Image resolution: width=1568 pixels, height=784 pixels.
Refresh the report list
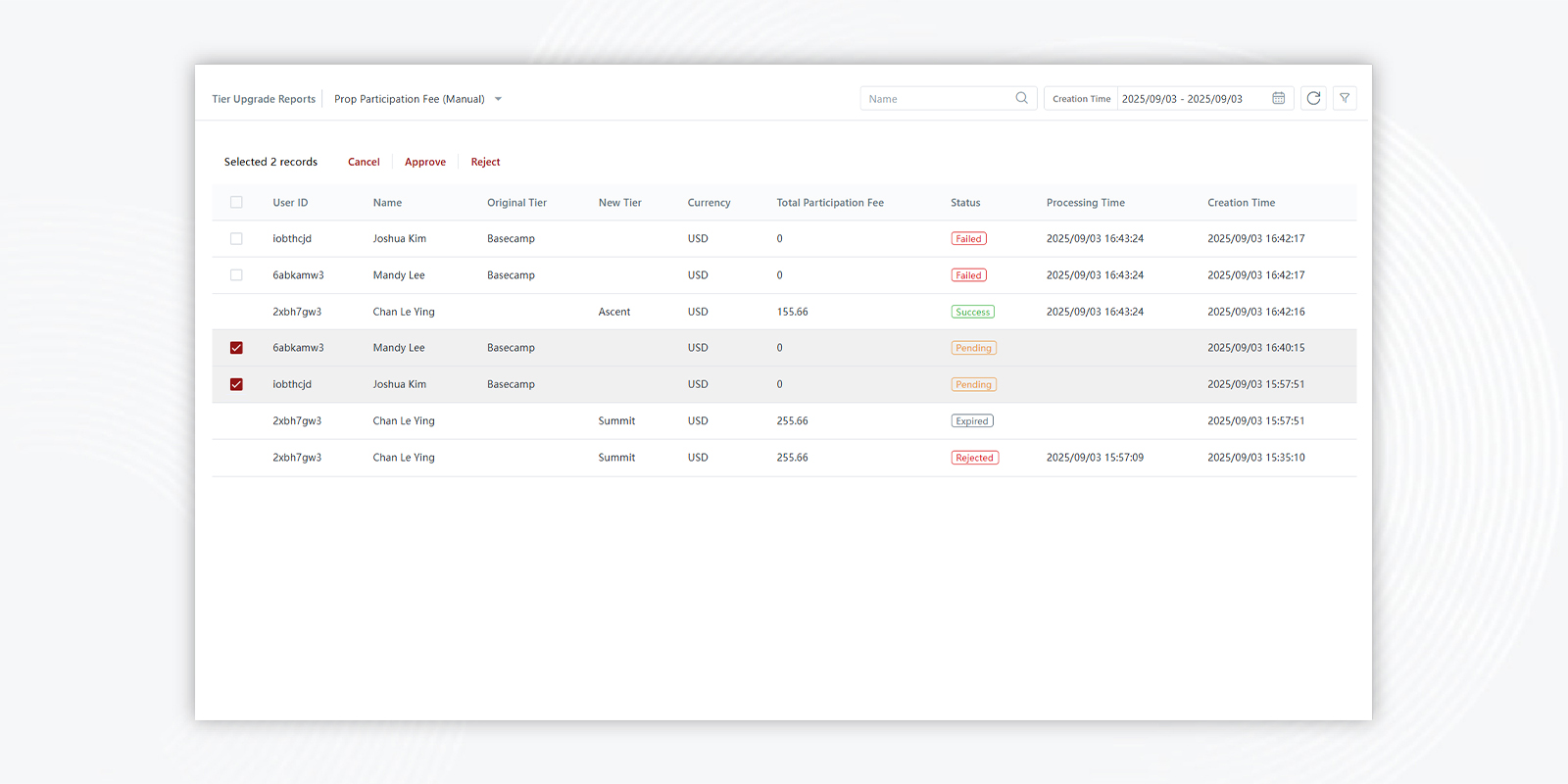pos(1313,98)
